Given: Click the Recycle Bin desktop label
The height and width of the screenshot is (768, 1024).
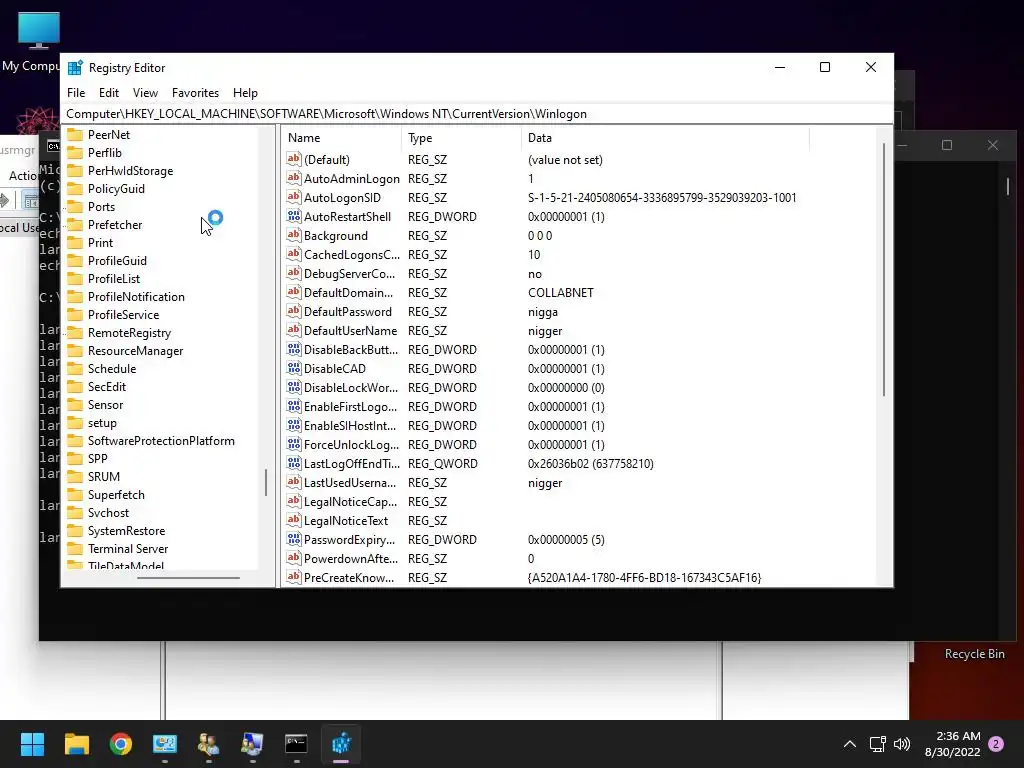Looking at the screenshot, I should pos(974,654).
